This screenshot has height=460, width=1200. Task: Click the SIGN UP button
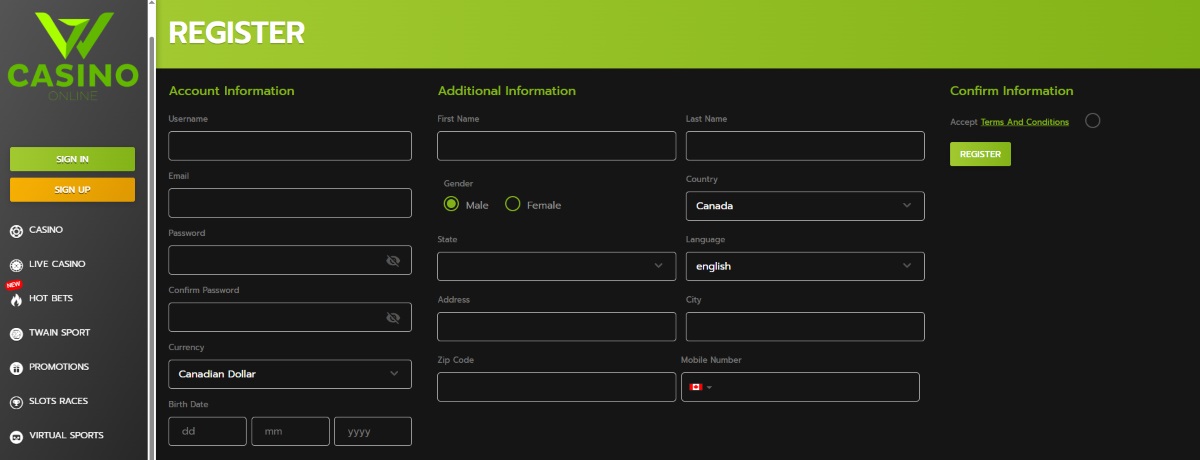(x=72, y=189)
